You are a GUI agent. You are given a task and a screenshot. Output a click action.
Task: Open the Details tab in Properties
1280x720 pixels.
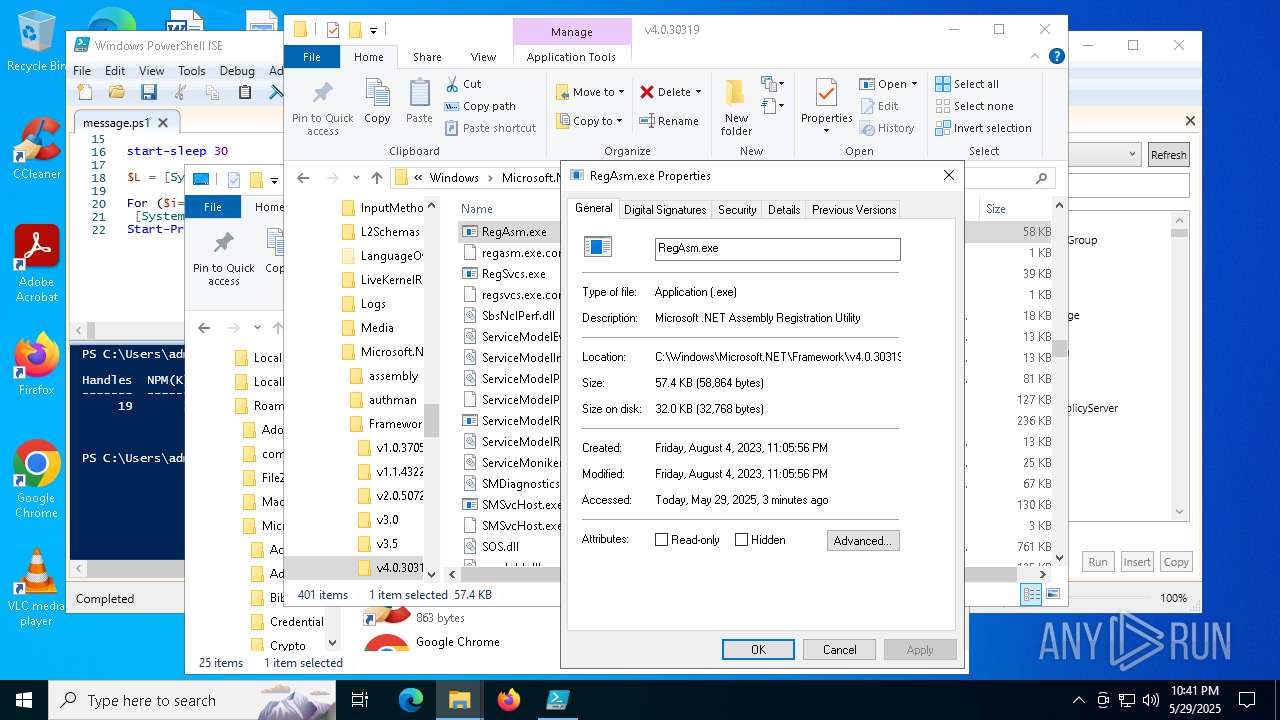784,210
